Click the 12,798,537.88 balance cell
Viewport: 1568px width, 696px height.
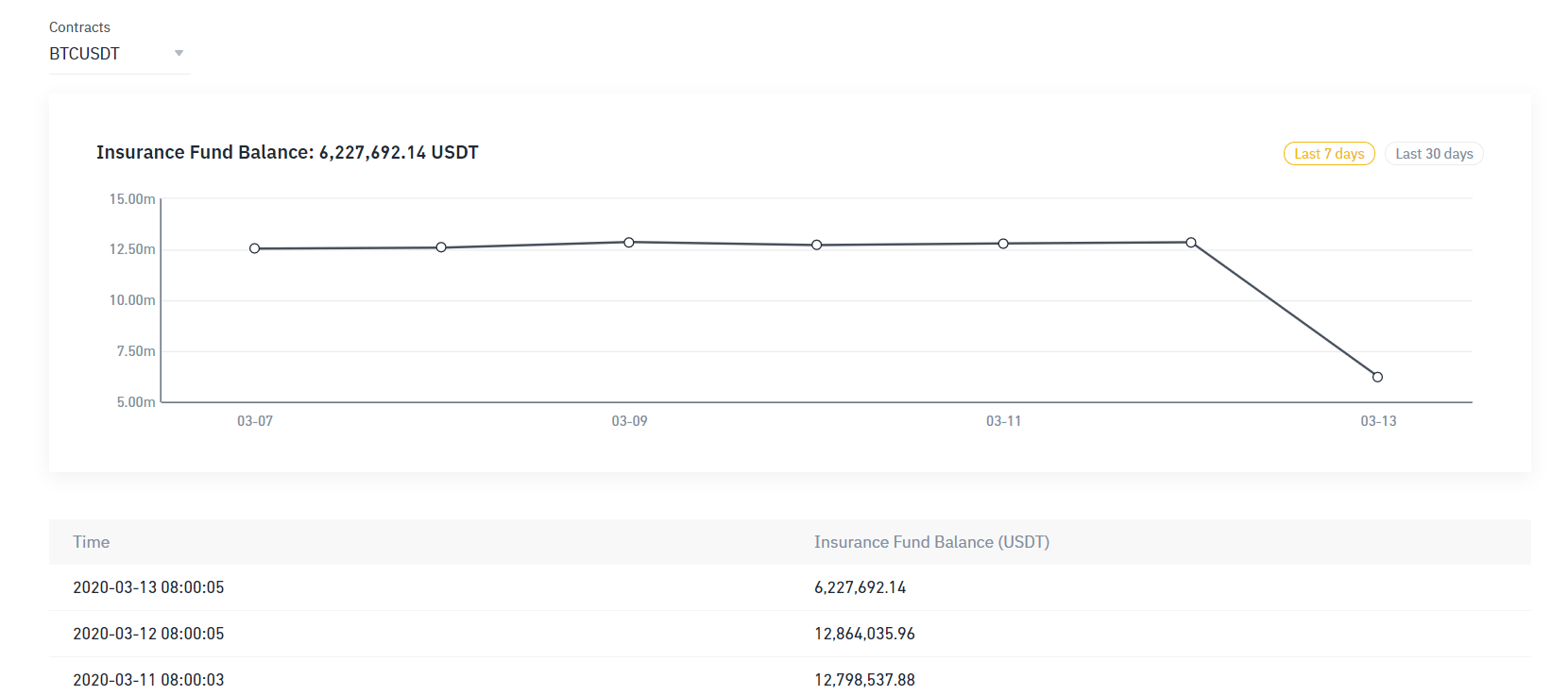tap(864, 680)
